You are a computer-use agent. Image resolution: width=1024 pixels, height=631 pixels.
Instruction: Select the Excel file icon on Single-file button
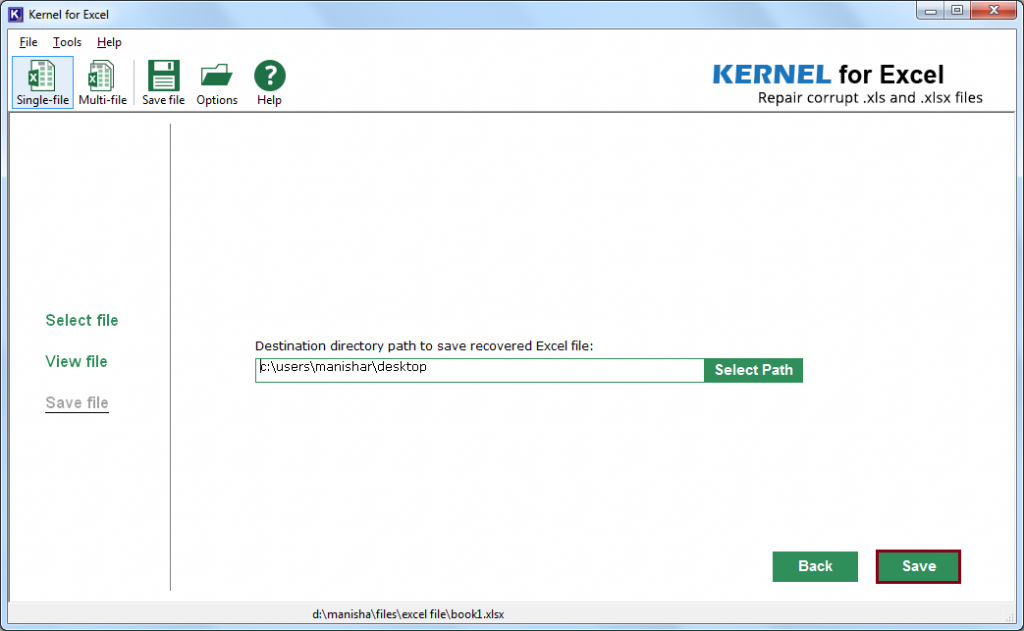tap(42, 74)
